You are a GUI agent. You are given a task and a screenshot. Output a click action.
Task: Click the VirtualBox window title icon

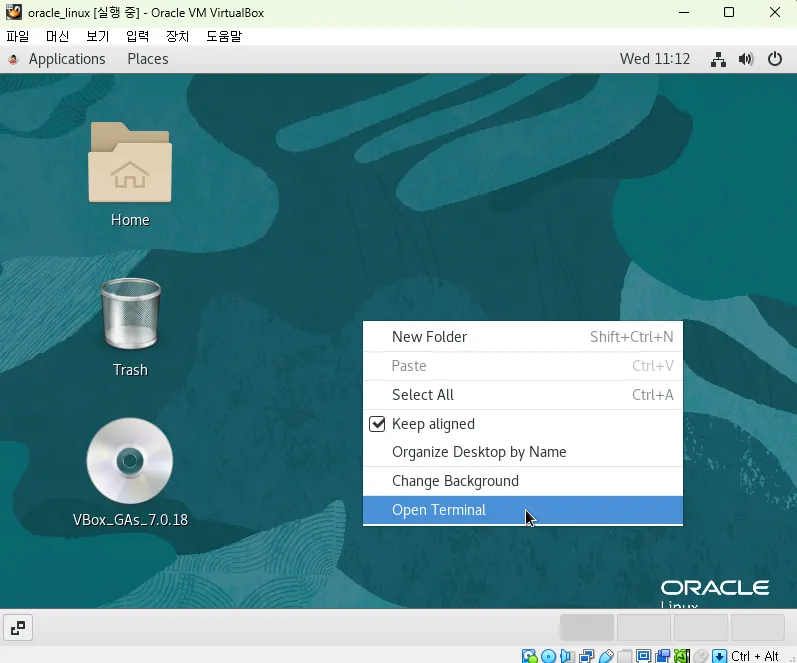(x=14, y=12)
